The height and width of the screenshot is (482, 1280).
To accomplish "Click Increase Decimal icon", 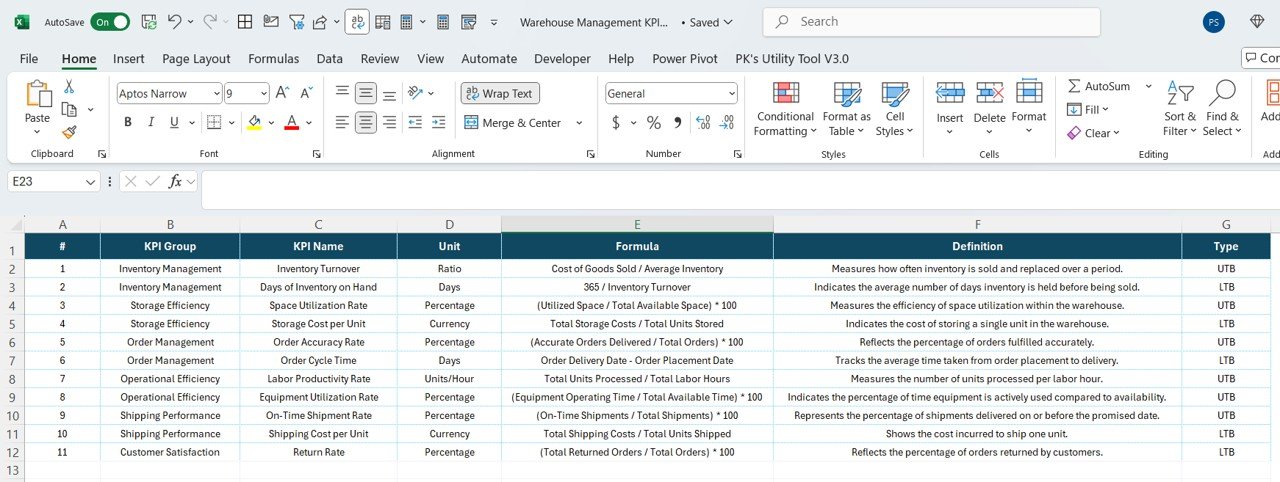I will pos(702,123).
